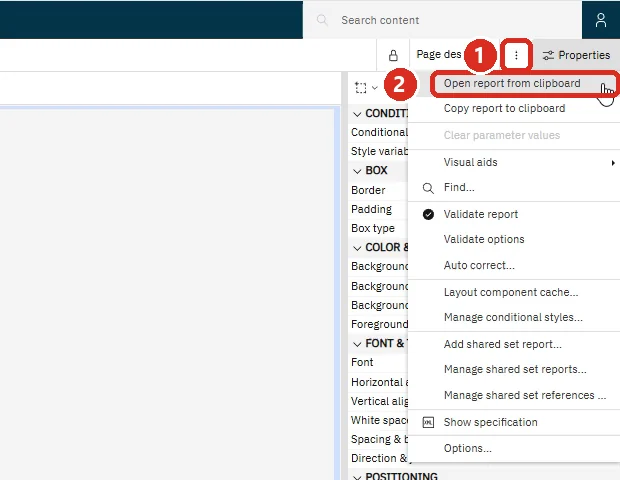Click the search magnifier icon

pos(322,20)
